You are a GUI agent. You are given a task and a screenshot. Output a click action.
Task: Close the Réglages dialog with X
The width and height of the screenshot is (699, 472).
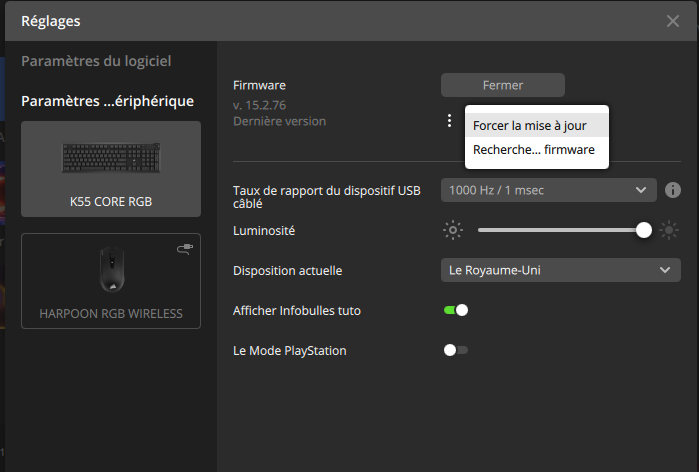pyautogui.click(x=673, y=21)
